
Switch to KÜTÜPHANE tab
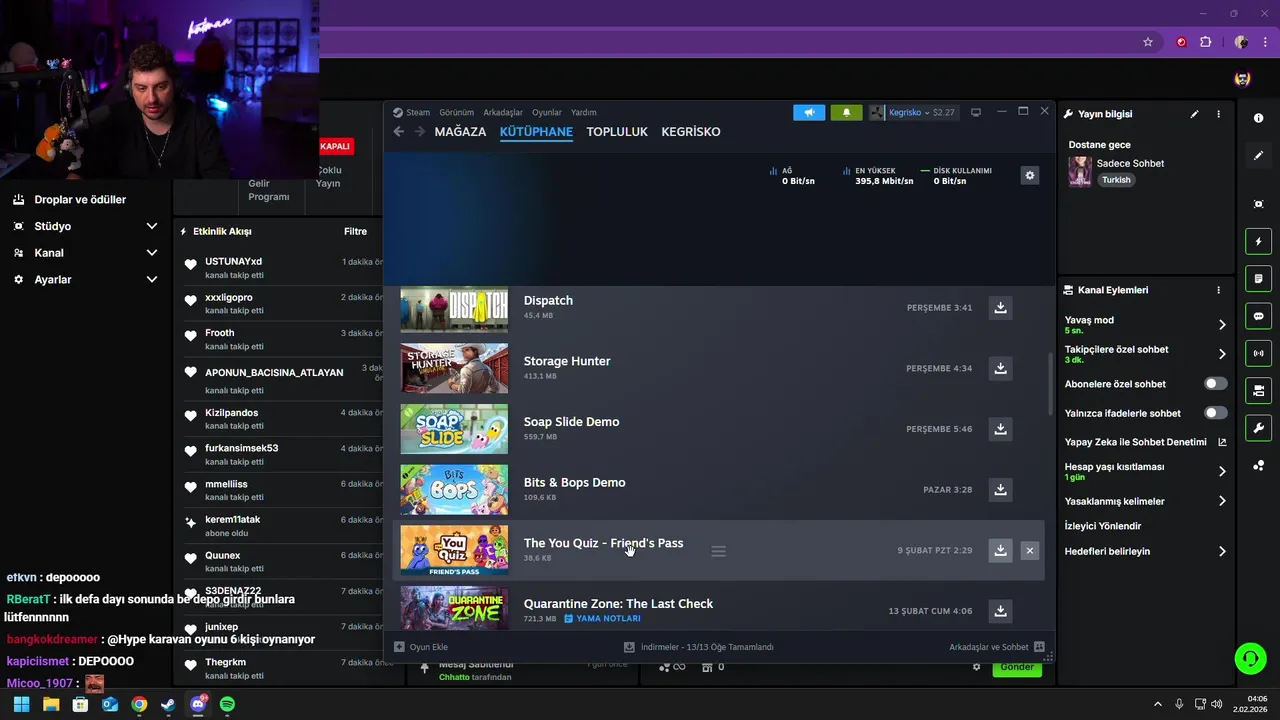point(536,132)
